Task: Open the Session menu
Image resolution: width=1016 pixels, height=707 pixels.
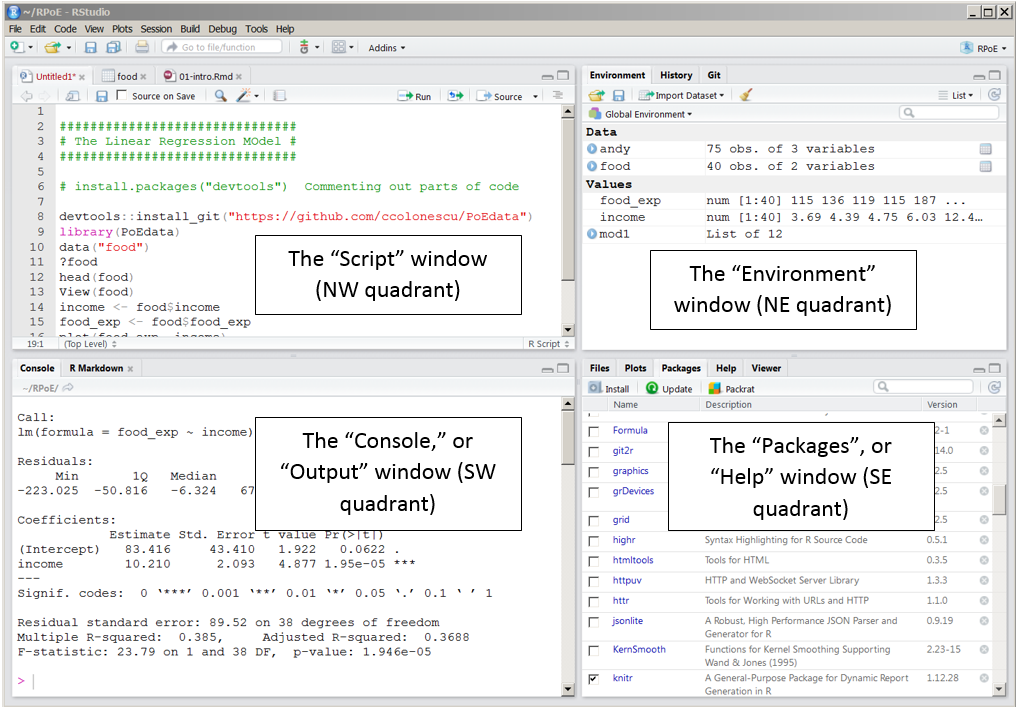Action: click(x=156, y=28)
